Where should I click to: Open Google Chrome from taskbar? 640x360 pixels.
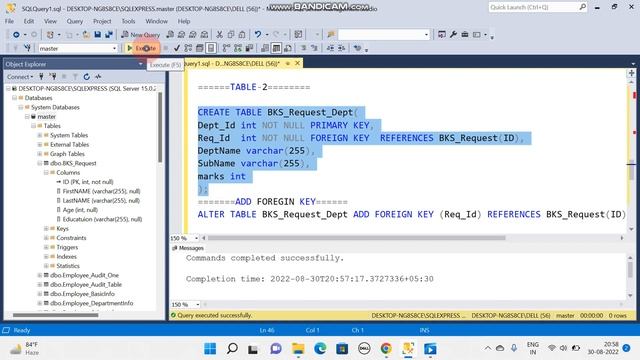pos(386,349)
